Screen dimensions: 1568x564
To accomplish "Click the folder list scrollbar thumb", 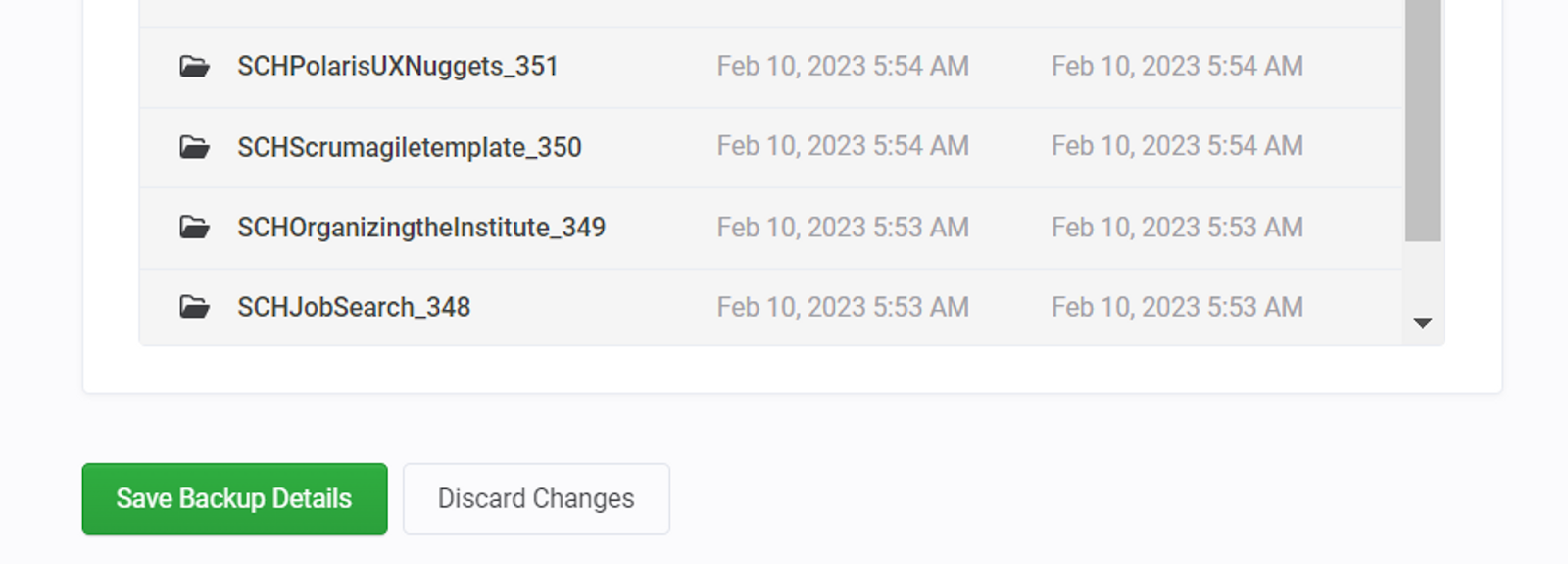I will (x=1423, y=121).
